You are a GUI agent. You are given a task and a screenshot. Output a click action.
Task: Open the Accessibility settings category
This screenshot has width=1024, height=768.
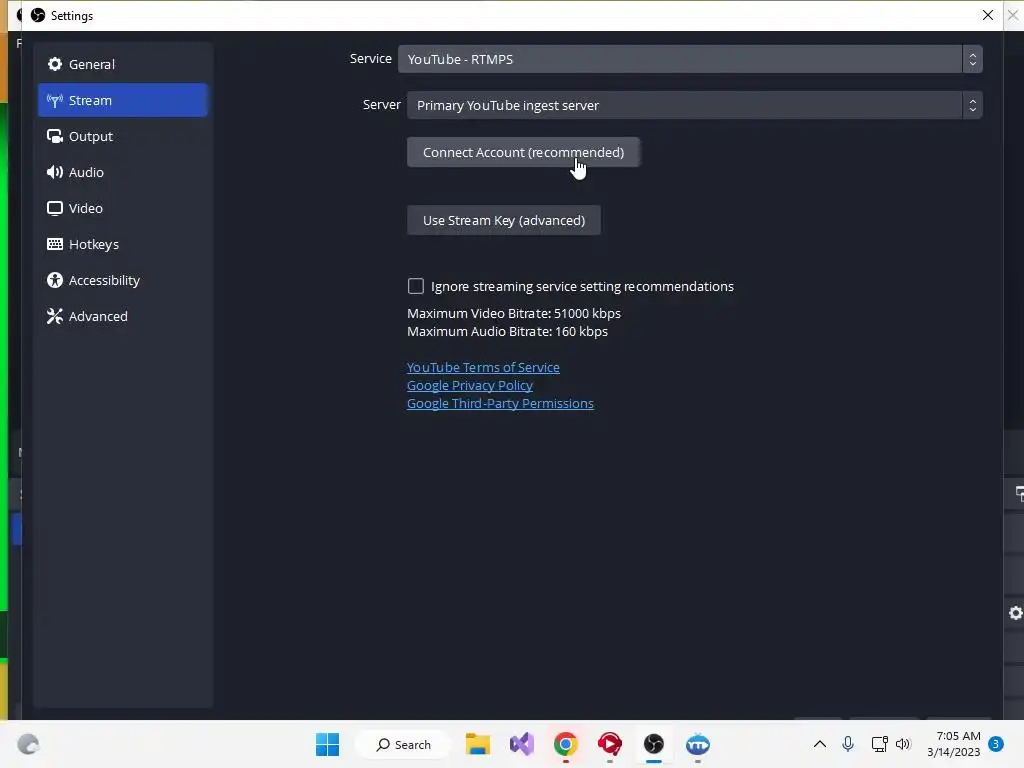point(123,280)
